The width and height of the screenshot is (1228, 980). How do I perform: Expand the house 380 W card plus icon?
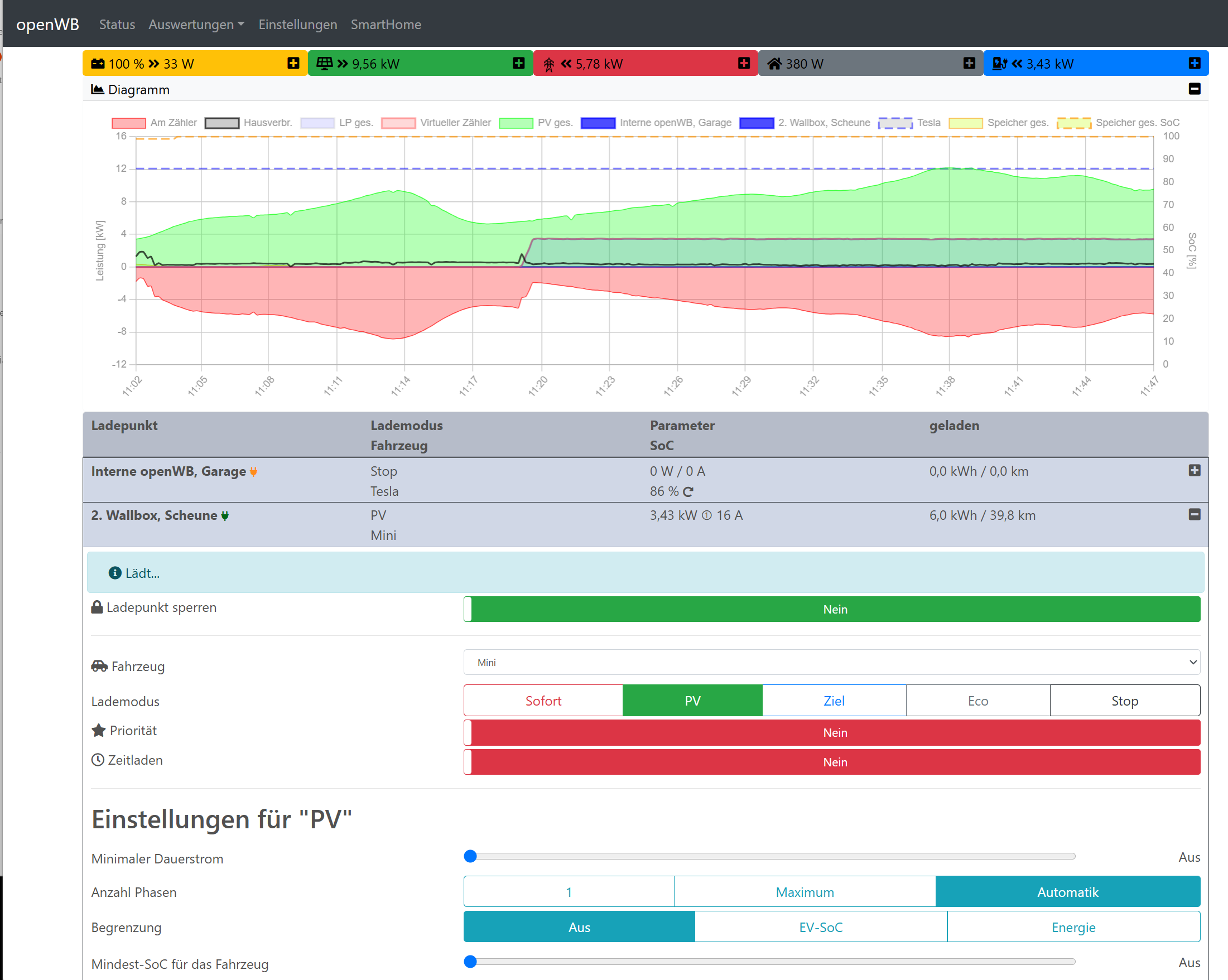click(x=969, y=63)
